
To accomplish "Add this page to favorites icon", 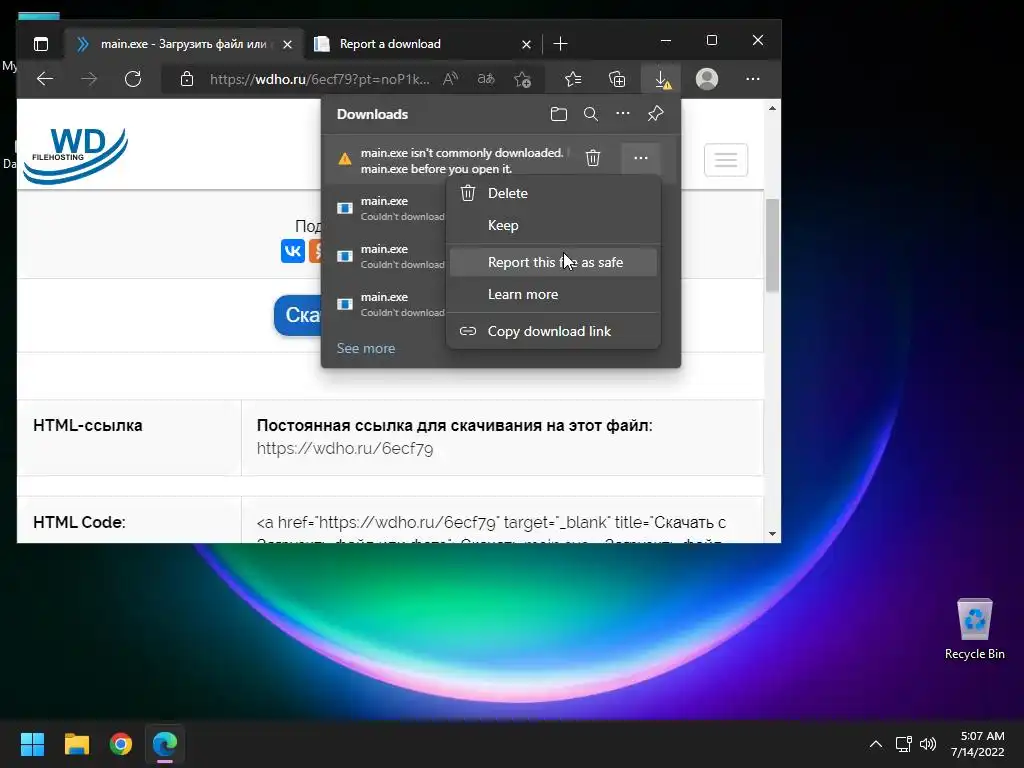I will [x=522, y=79].
